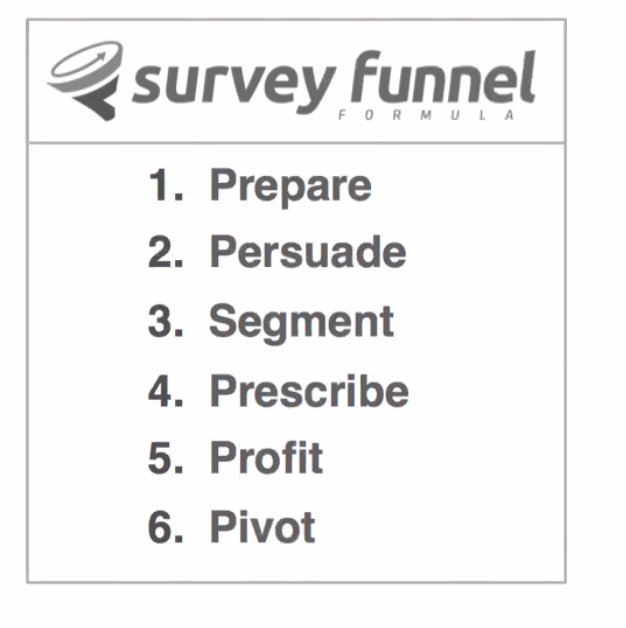Click the letter A ending FORMULA
The image size is (626, 628).
tap(509, 115)
